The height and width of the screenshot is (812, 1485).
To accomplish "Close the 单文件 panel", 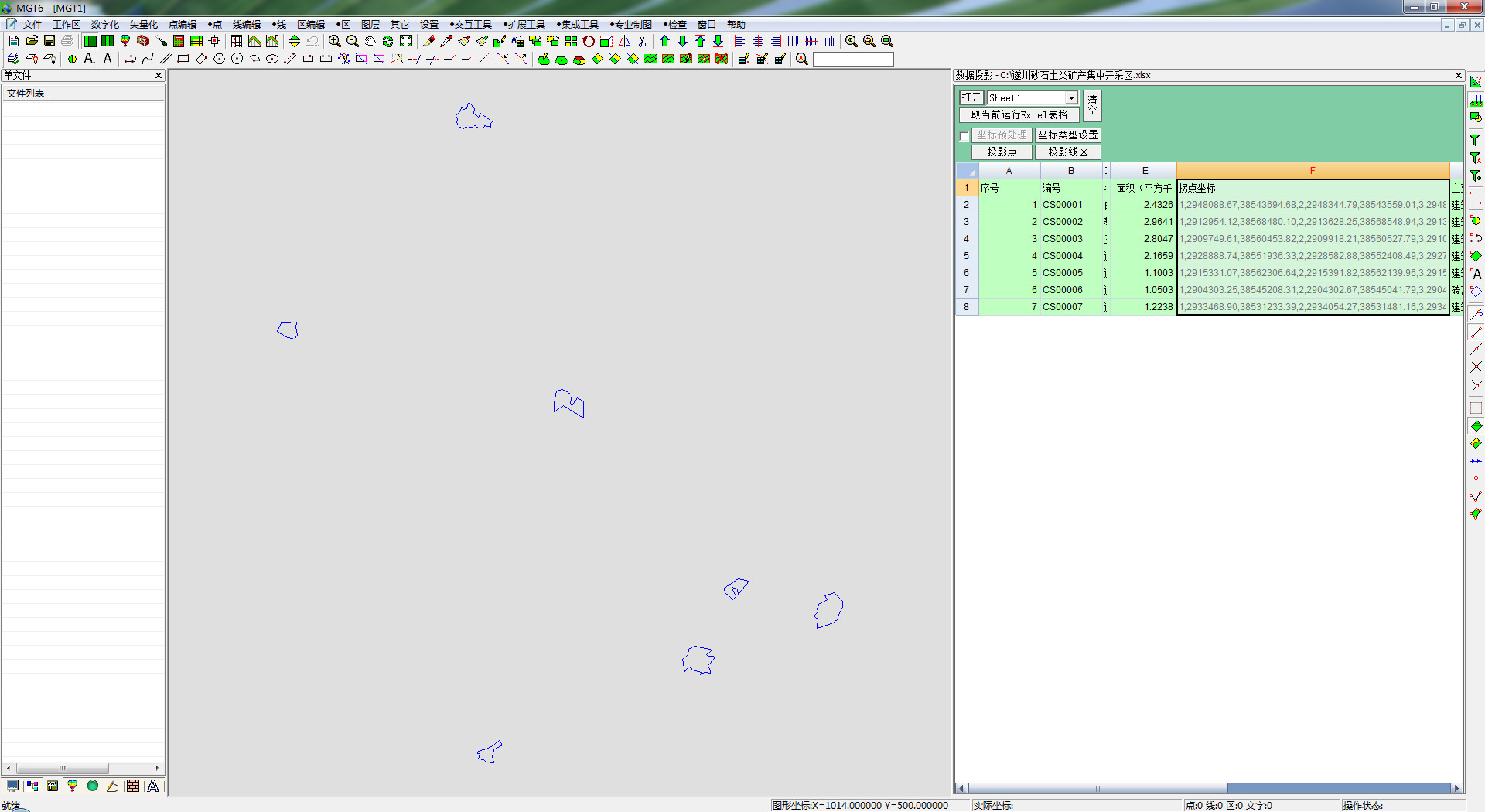I will 159,76.
